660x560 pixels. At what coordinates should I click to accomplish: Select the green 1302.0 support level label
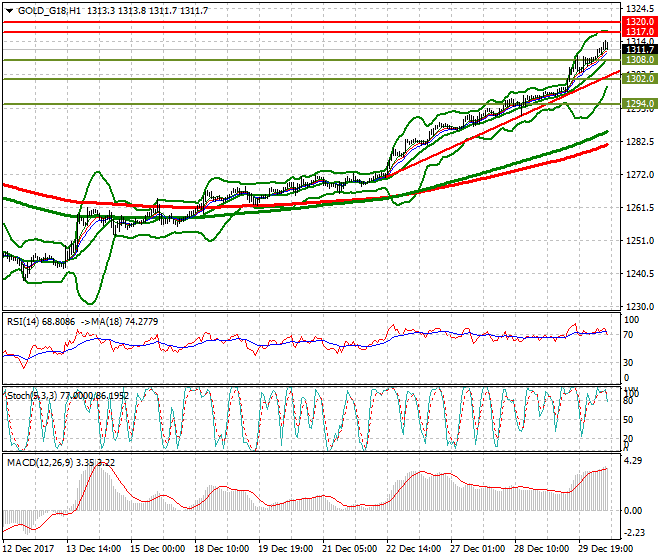pos(639,79)
